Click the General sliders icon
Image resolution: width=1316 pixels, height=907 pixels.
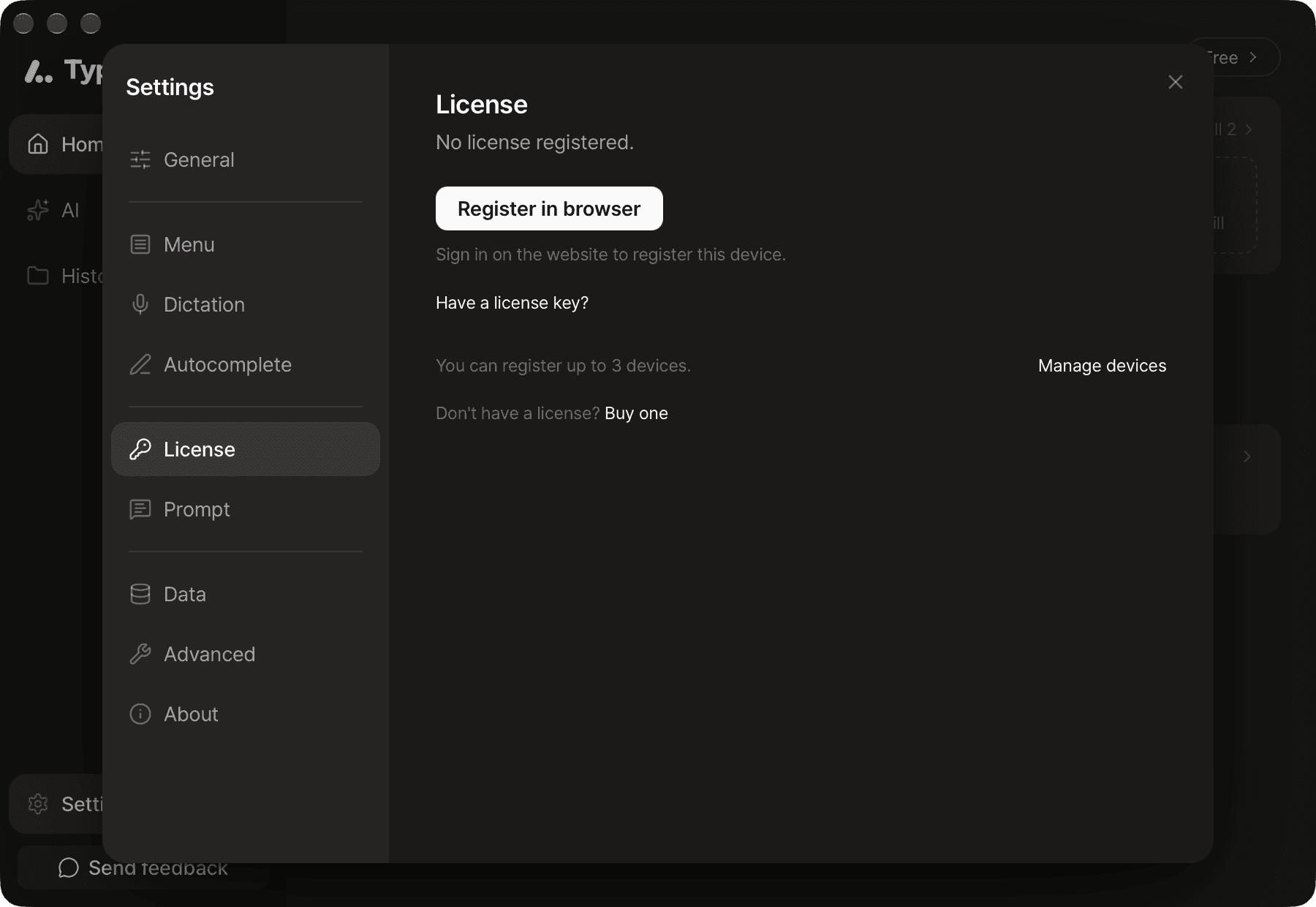pyautogui.click(x=140, y=159)
